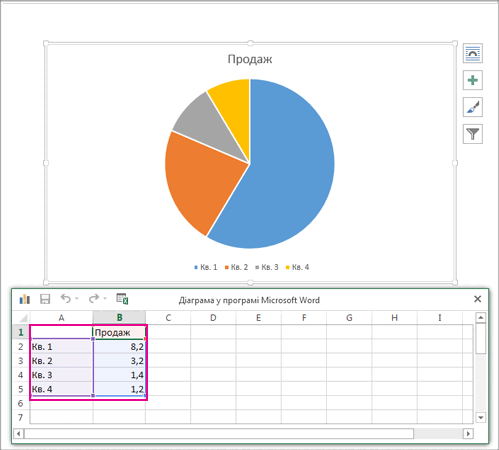Open the Layout Options button beside chart
499x450 pixels.
point(473,53)
